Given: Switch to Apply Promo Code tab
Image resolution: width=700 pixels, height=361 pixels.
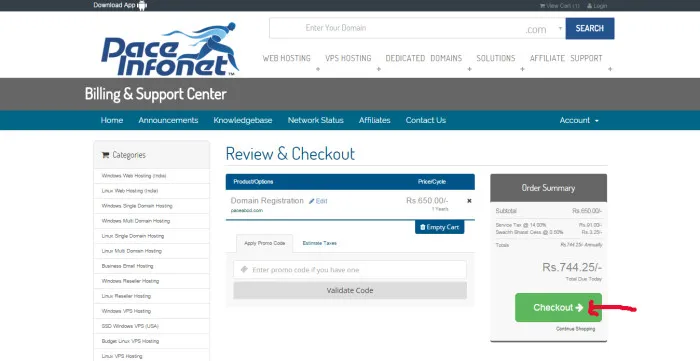Looking at the screenshot, I should (264, 243).
